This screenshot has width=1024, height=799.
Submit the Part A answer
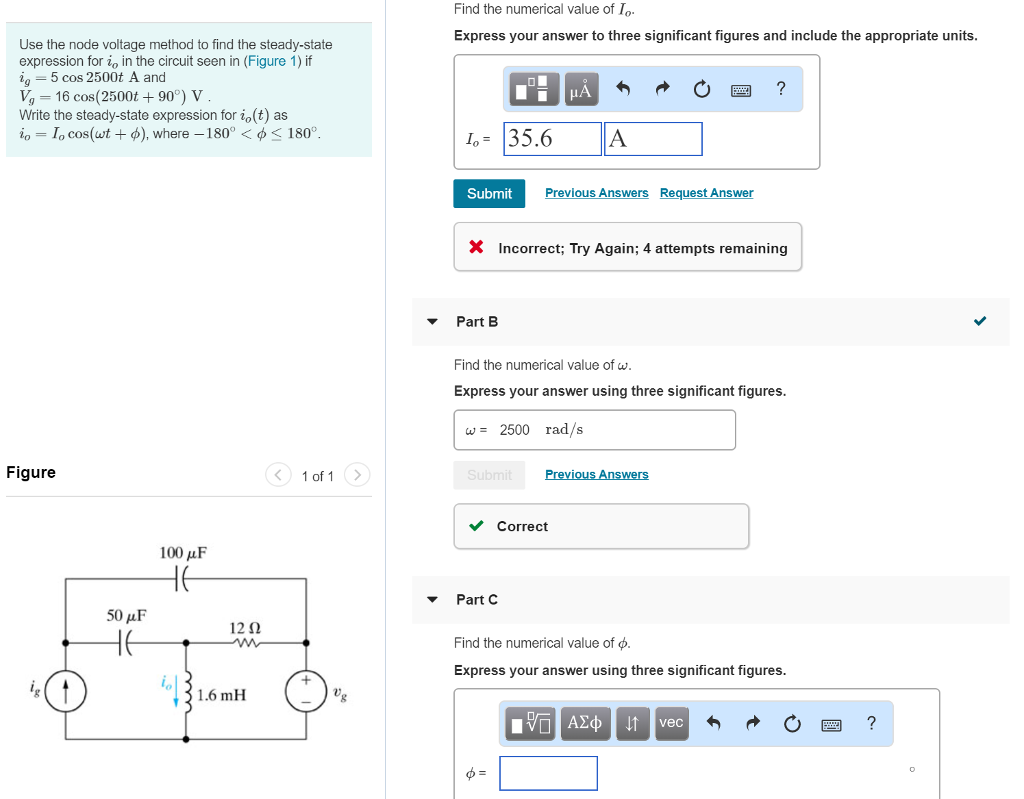pyautogui.click(x=489, y=193)
